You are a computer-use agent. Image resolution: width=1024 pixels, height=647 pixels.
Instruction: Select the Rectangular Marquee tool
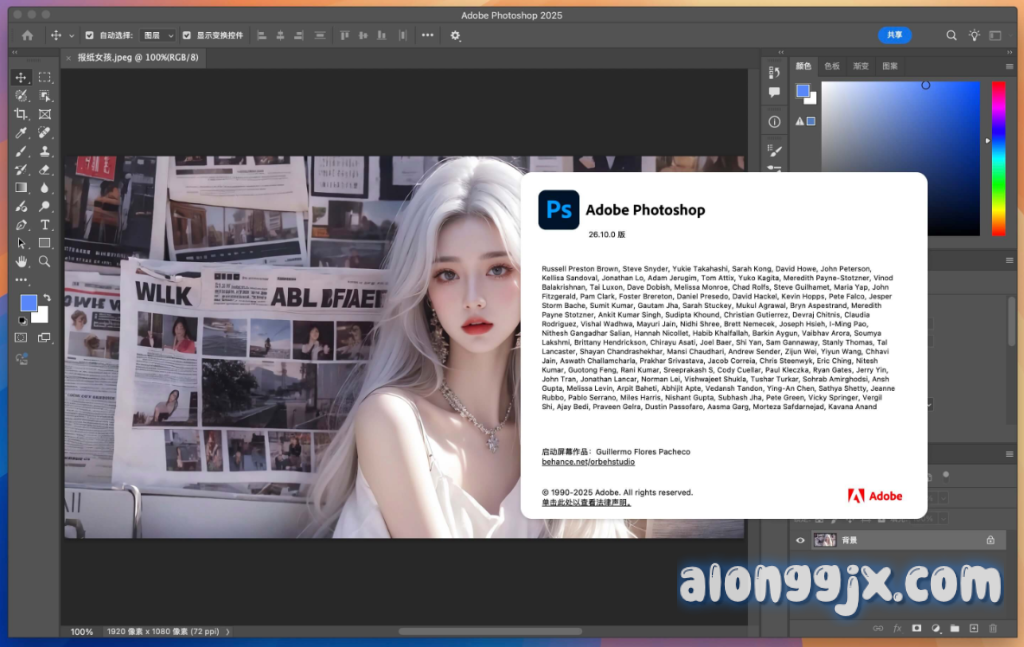point(45,78)
